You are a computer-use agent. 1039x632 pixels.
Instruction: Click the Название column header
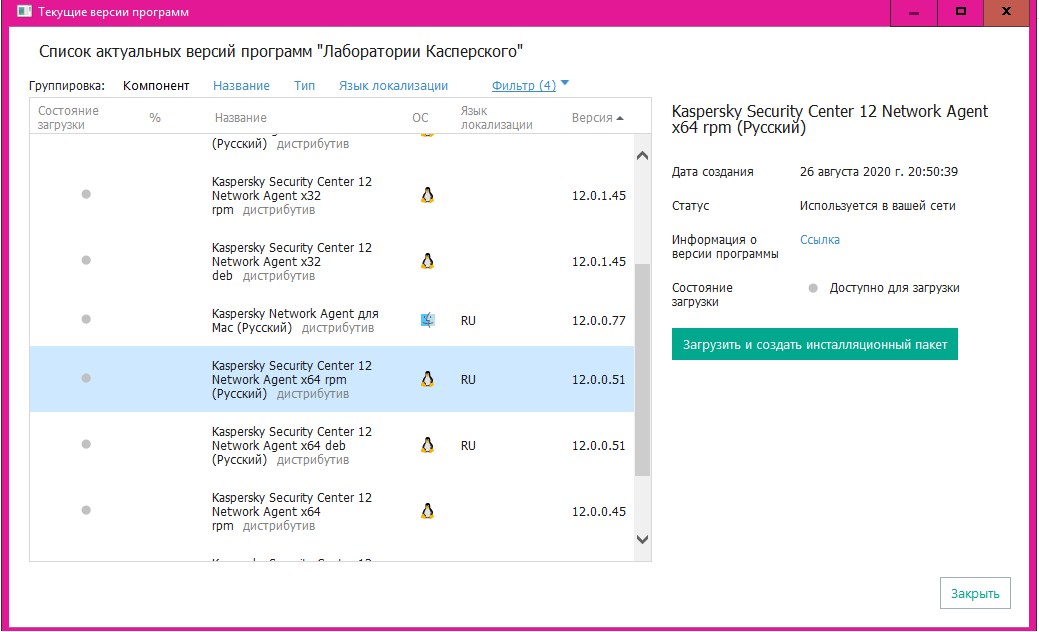click(241, 118)
